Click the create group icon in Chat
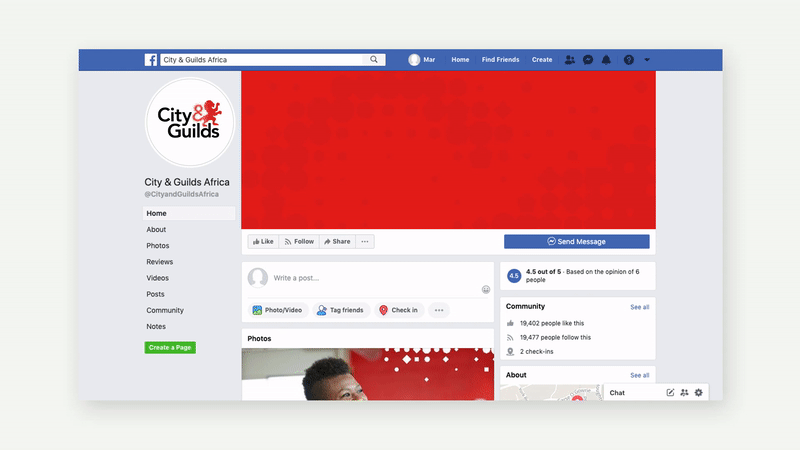 (684, 392)
